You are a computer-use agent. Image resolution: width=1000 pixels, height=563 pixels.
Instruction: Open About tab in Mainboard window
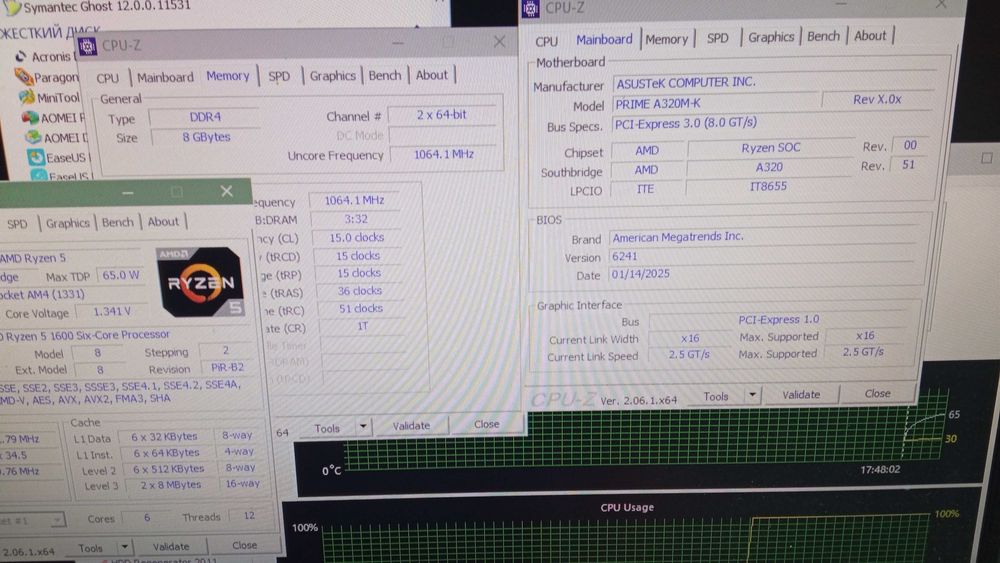(x=870, y=36)
